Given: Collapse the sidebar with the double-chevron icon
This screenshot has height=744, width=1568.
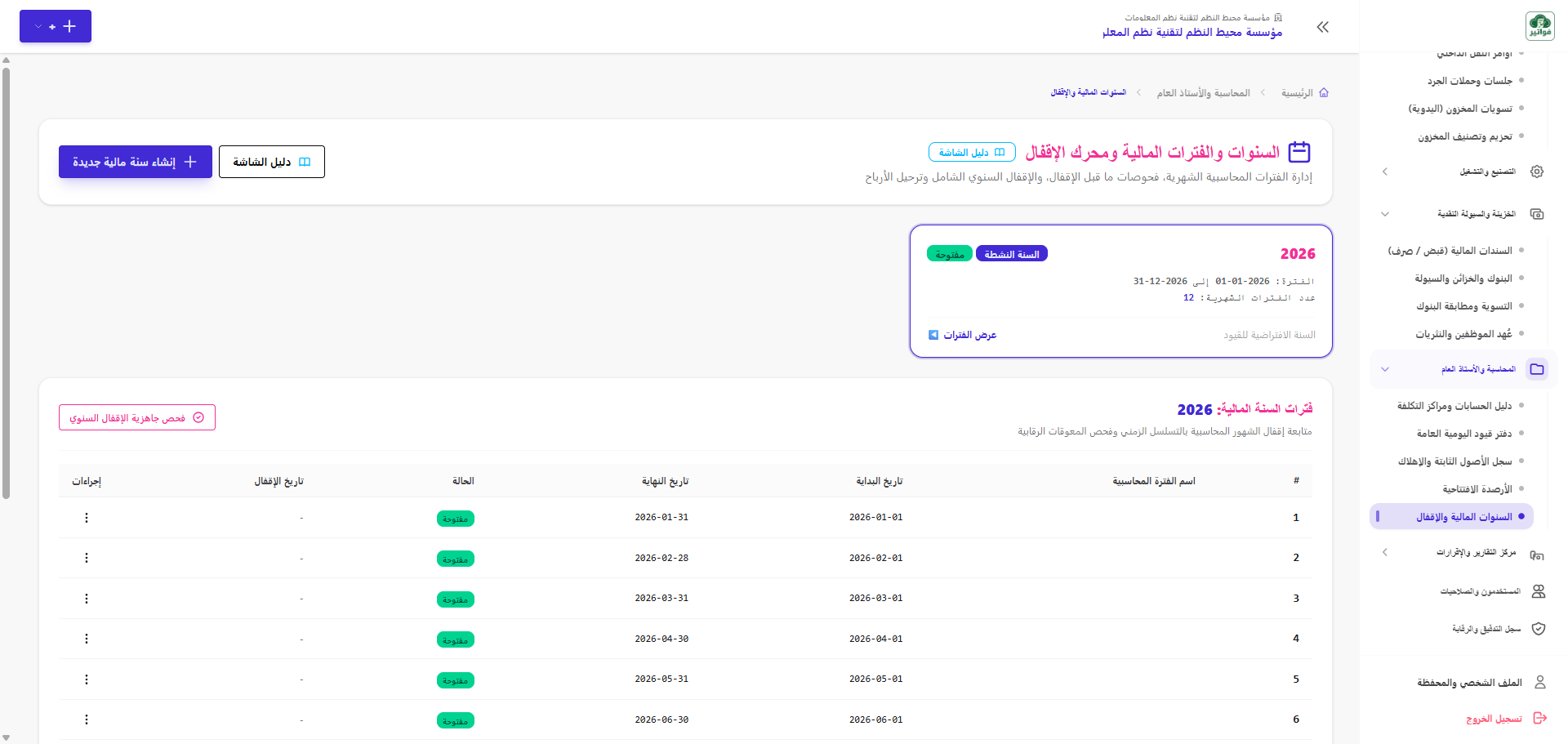Looking at the screenshot, I should (x=1323, y=27).
